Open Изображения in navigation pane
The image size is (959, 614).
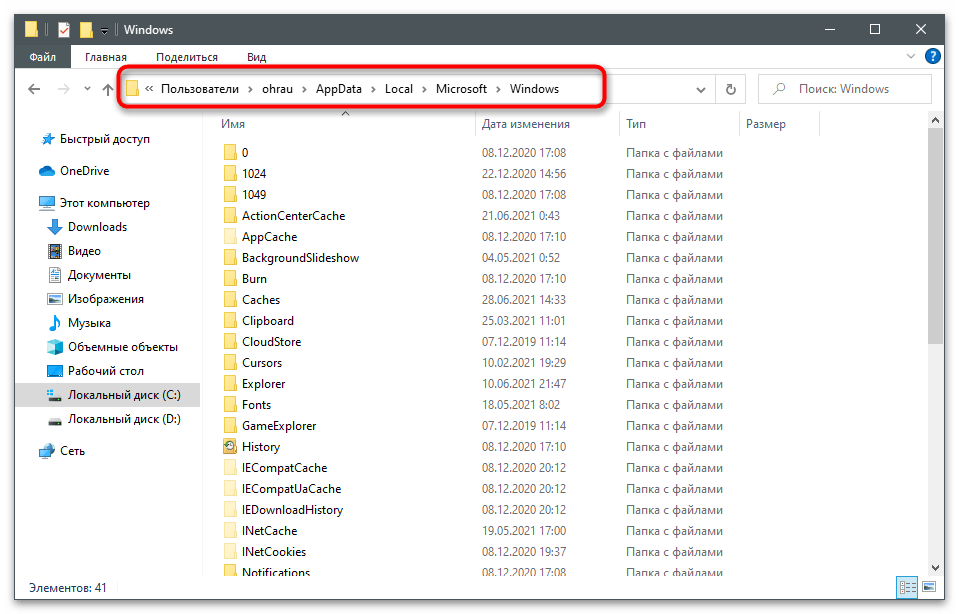point(105,299)
